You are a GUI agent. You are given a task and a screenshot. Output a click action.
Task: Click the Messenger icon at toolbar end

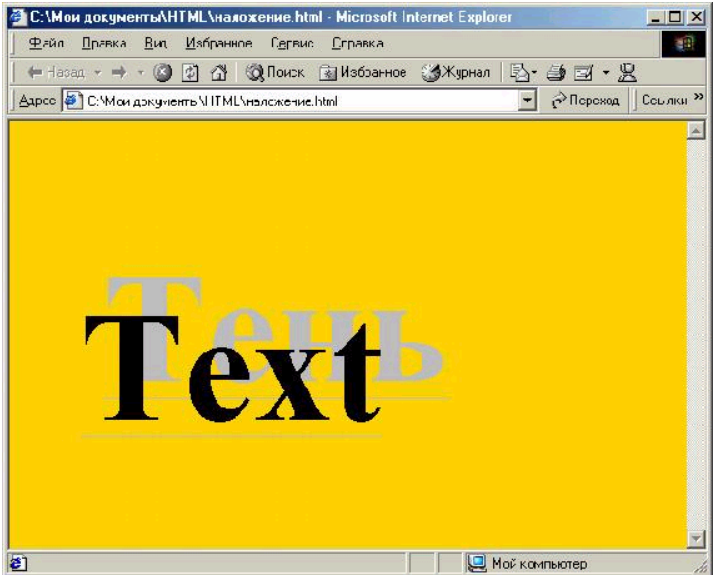(x=628, y=73)
